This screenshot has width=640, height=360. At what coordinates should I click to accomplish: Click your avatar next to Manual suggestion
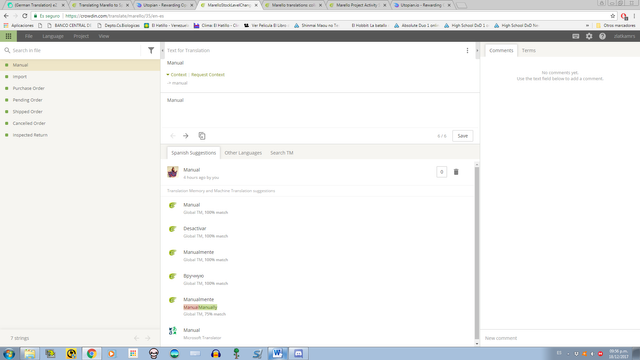point(173,172)
